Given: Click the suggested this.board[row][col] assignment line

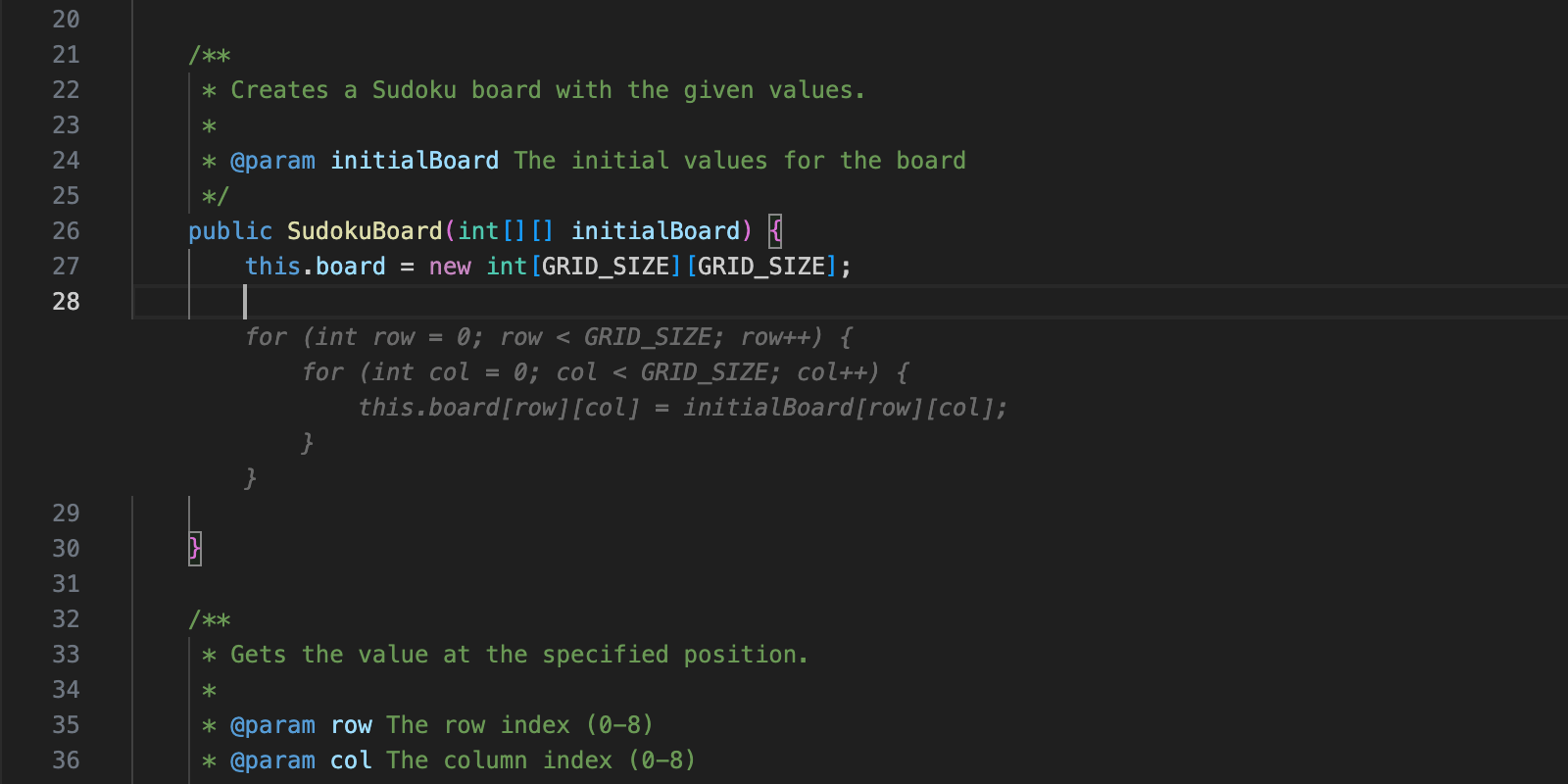Looking at the screenshot, I should pos(682,408).
